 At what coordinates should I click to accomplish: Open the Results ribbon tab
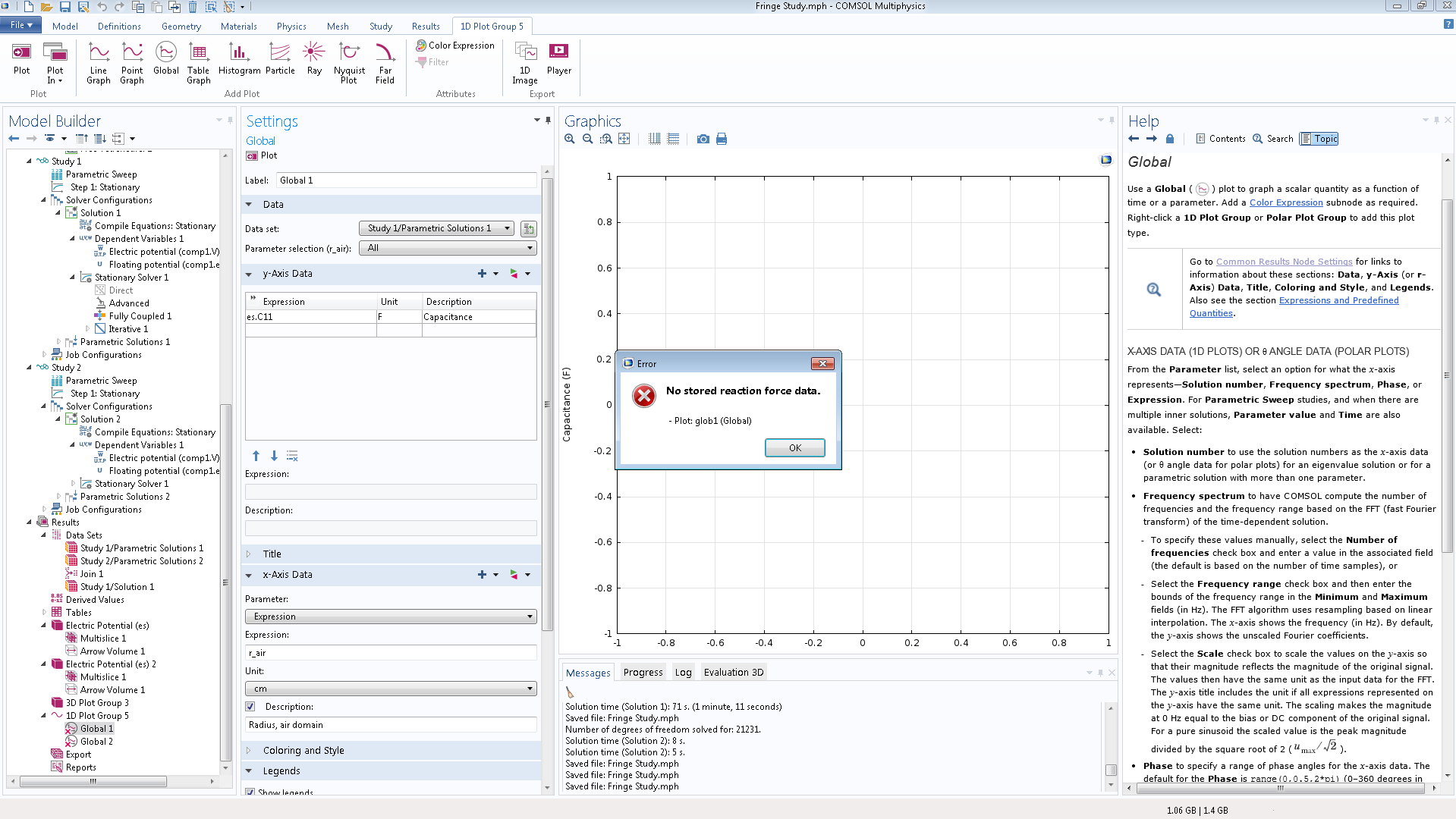click(x=425, y=26)
